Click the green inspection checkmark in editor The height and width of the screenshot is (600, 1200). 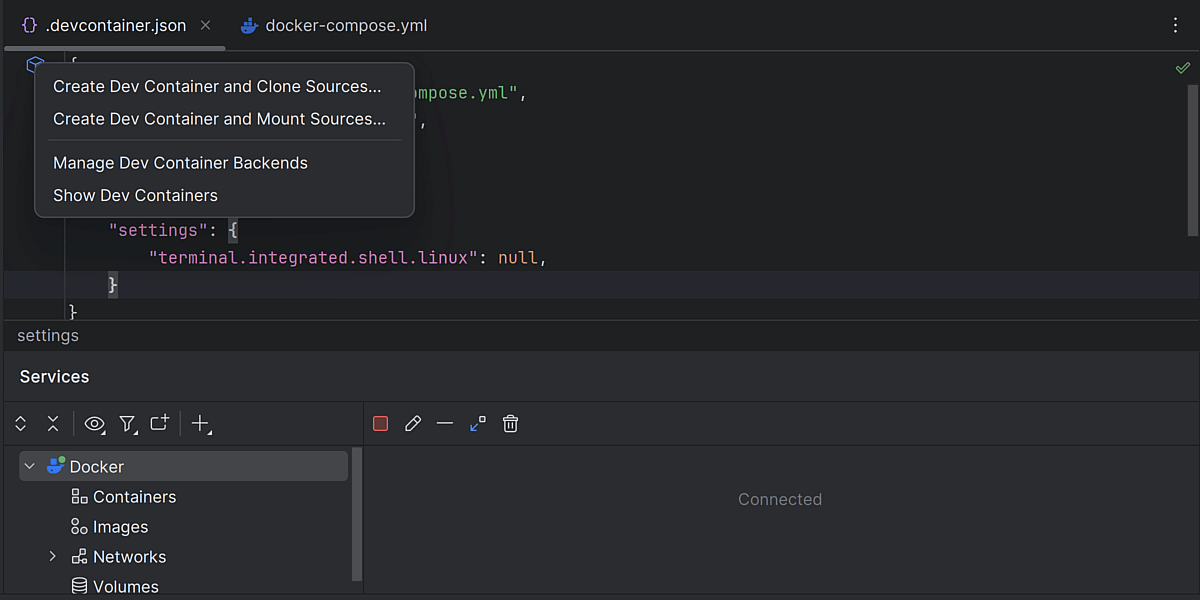[x=1182, y=68]
